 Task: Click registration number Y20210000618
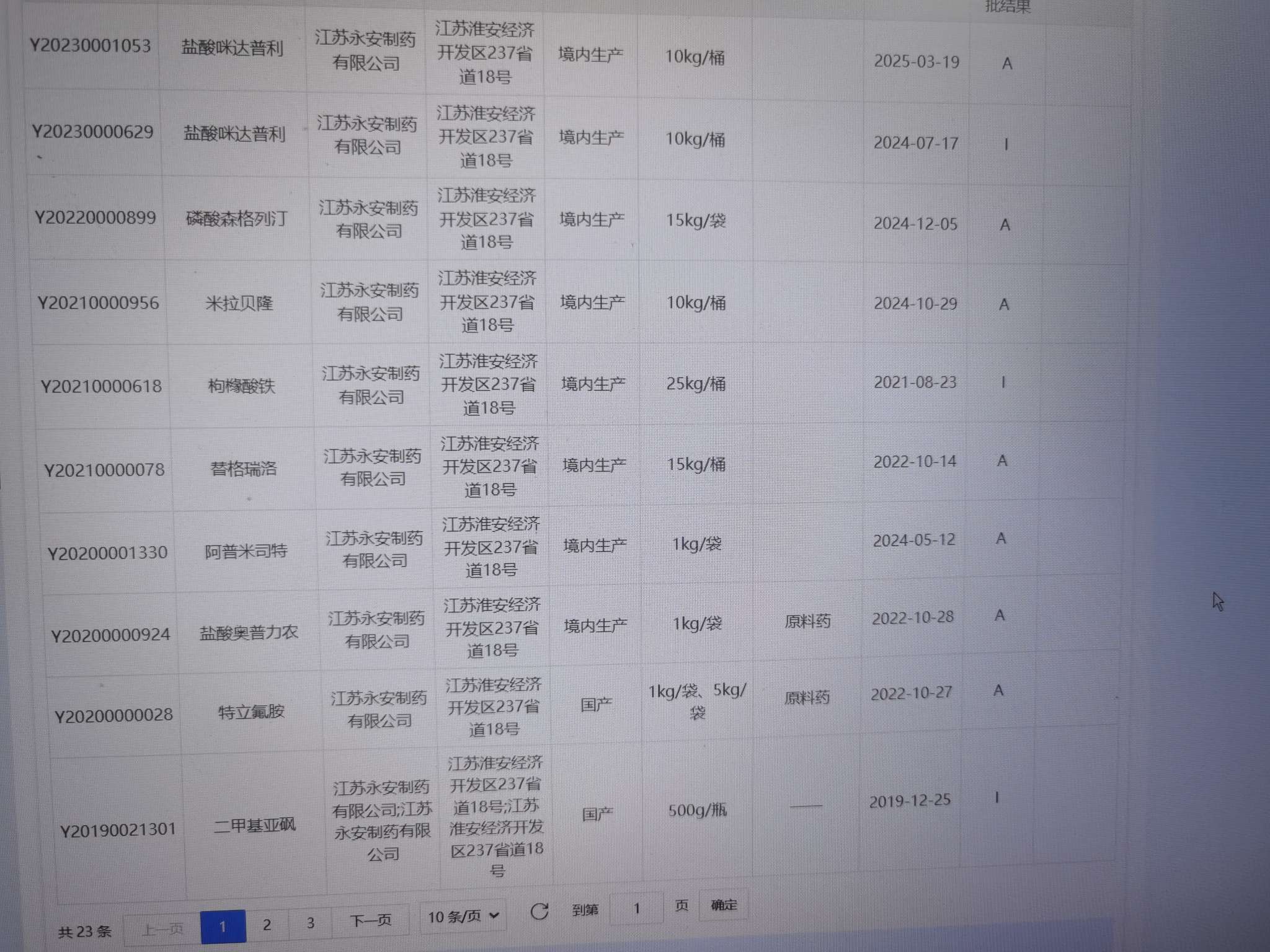click(101, 386)
